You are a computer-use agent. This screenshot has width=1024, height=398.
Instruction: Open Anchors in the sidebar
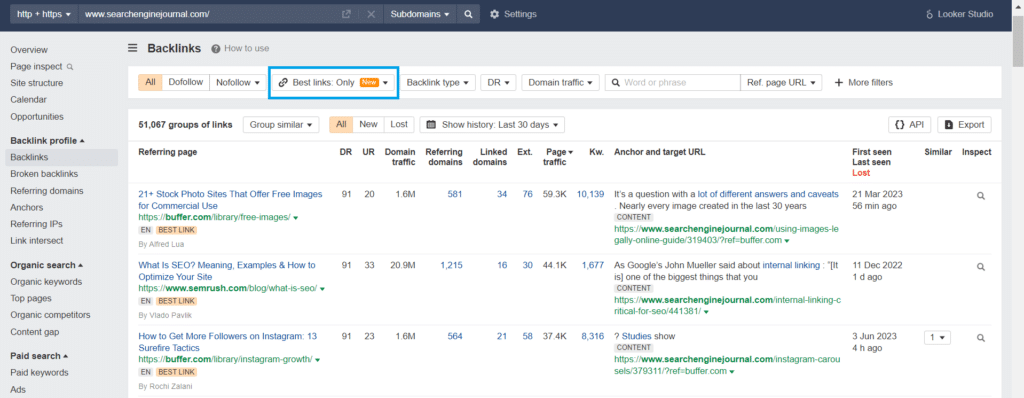[x=27, y=207]
